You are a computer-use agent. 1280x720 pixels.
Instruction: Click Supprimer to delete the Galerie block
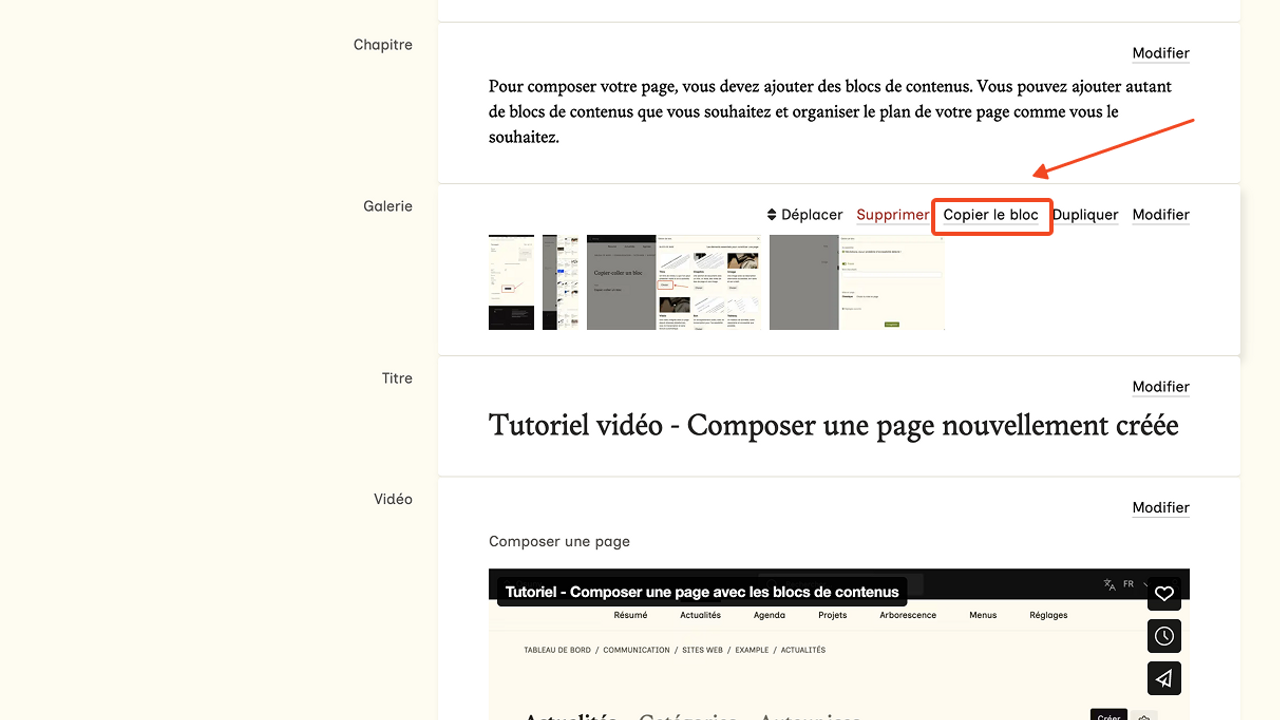point(892,215)
